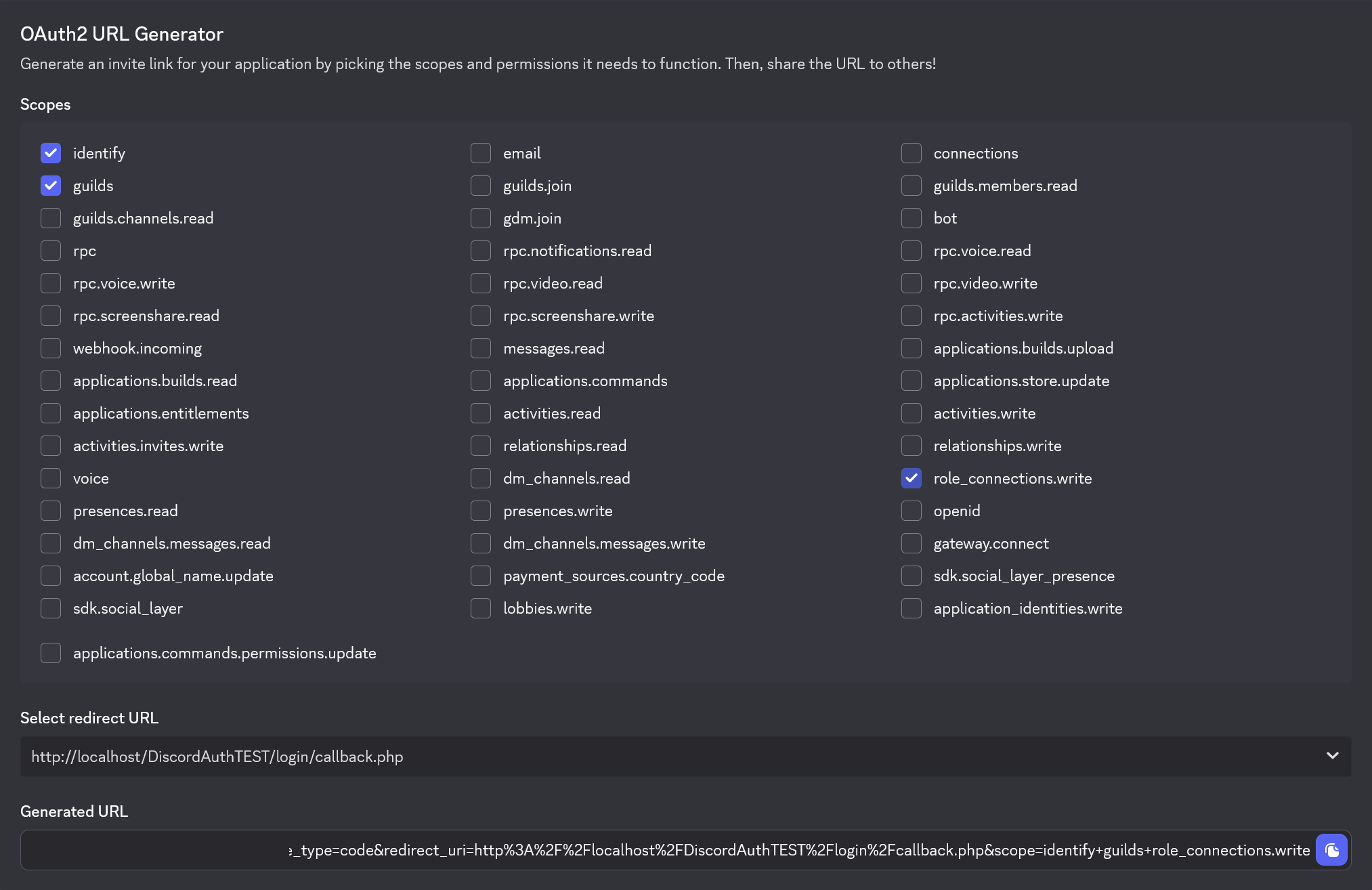Toggle the messages.read scope on

[481, 348]
